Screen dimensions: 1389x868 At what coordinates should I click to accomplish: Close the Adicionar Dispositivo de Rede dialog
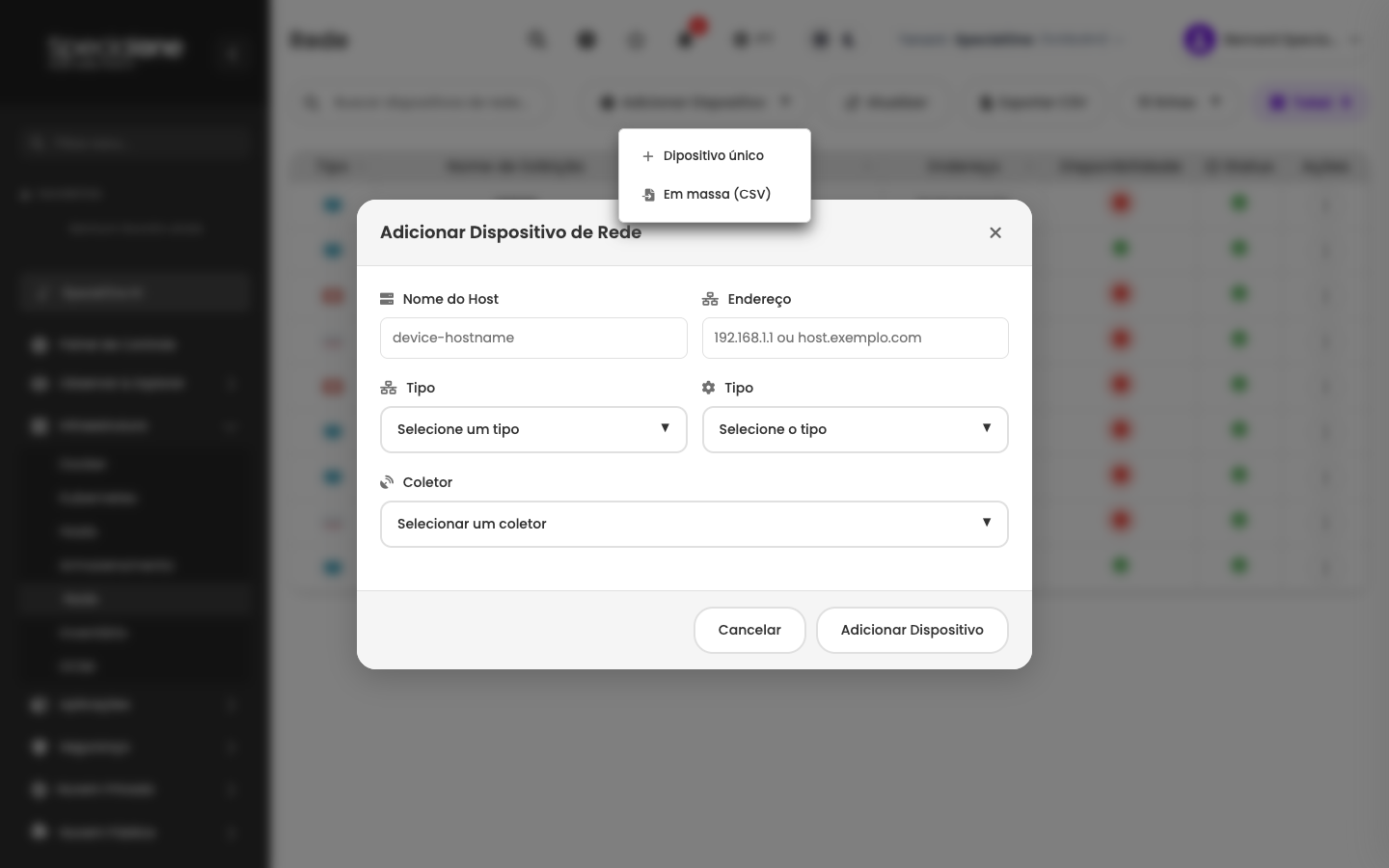[995, 232]
